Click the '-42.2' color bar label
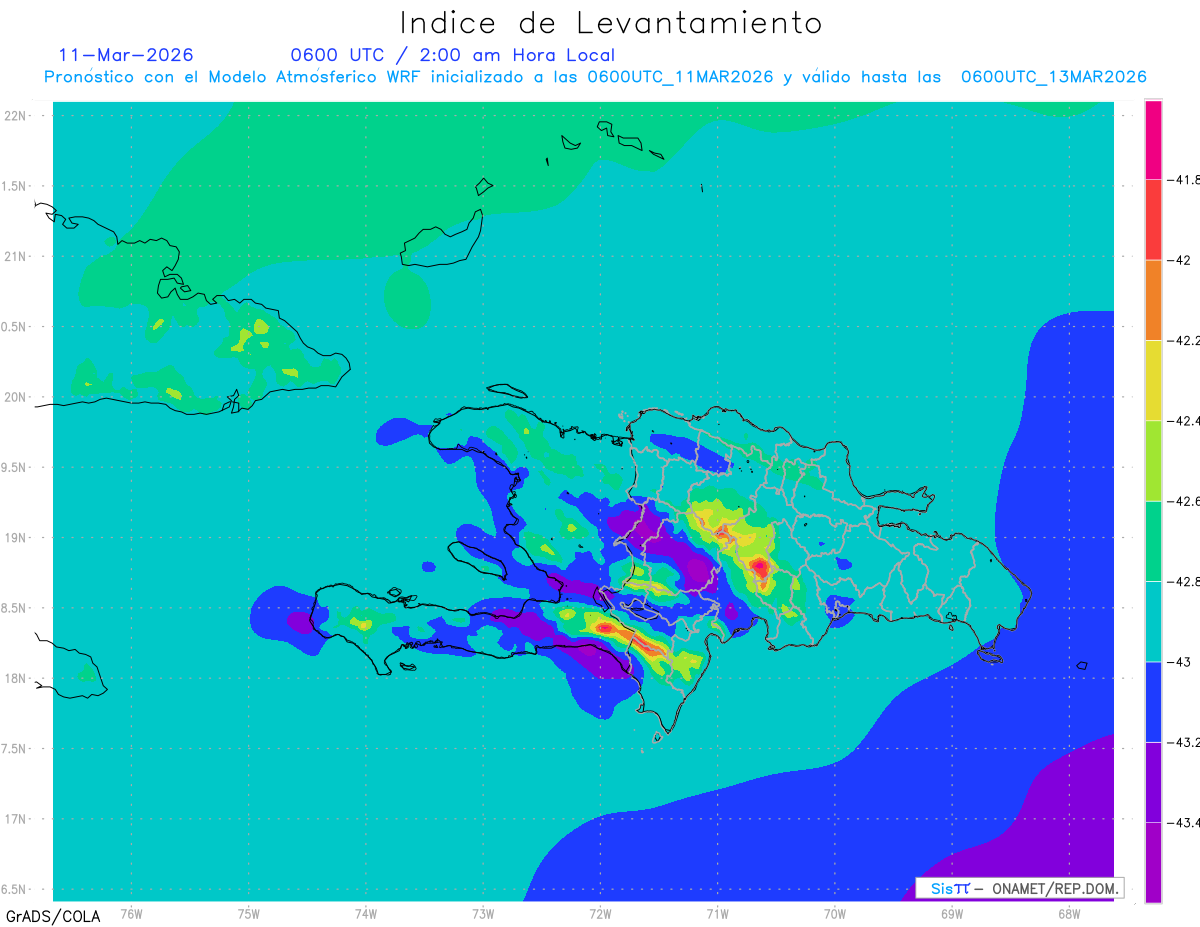This screenshot has width=1200, height=927. (1182, 340)
